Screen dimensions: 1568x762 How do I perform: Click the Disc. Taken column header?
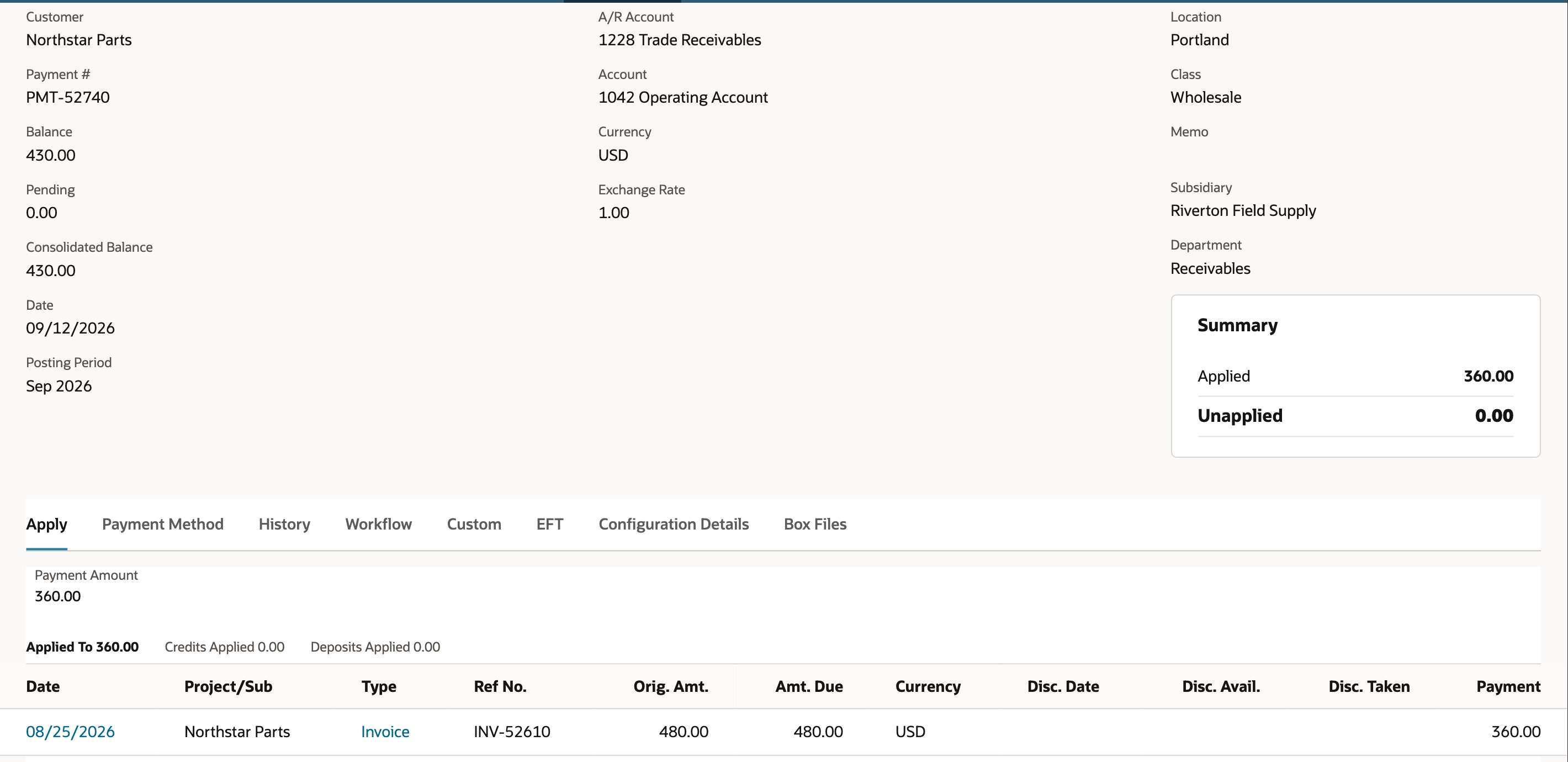tap(1369, 686)
